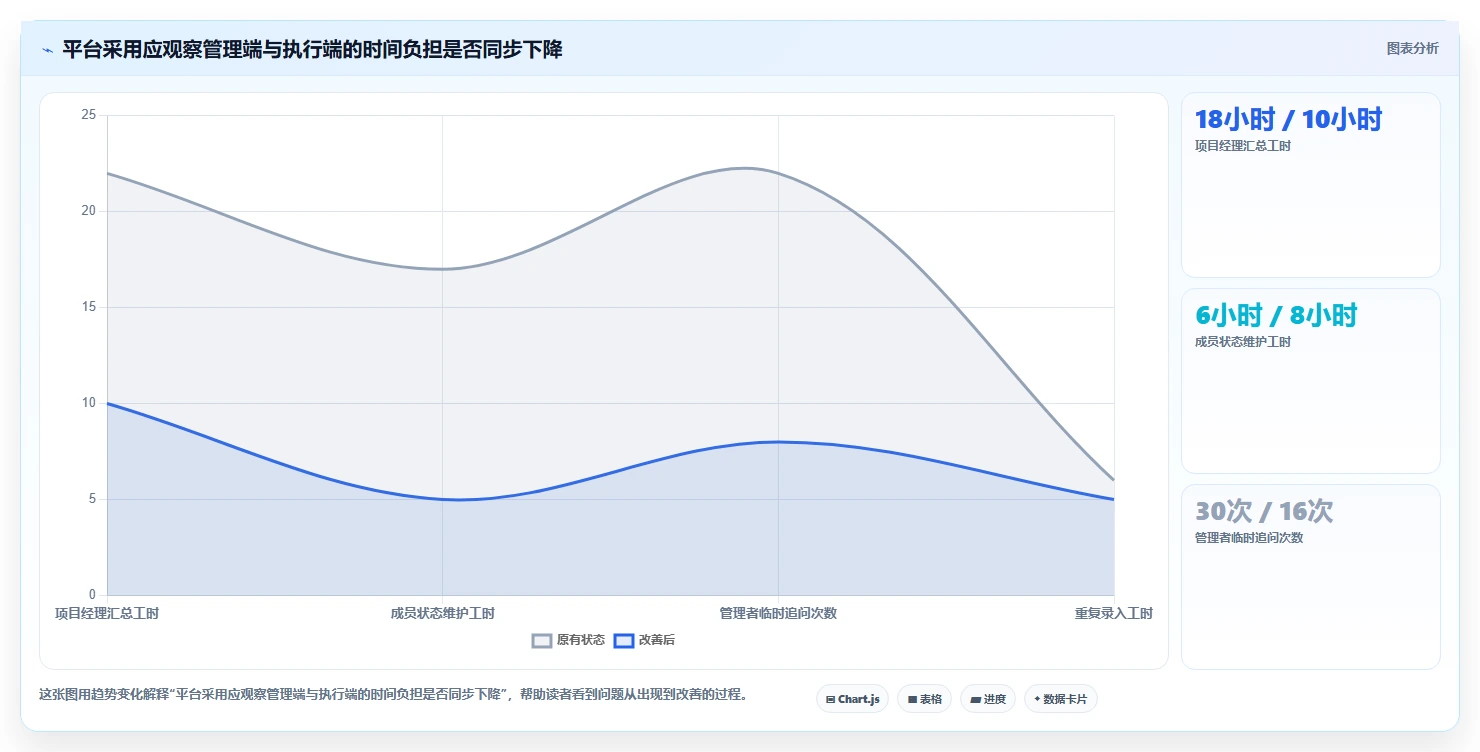1480x752 pixels.
Task: Click the 重复录入工时 x-axis label
Action: pyautogui.click(x=1113, y=613)
